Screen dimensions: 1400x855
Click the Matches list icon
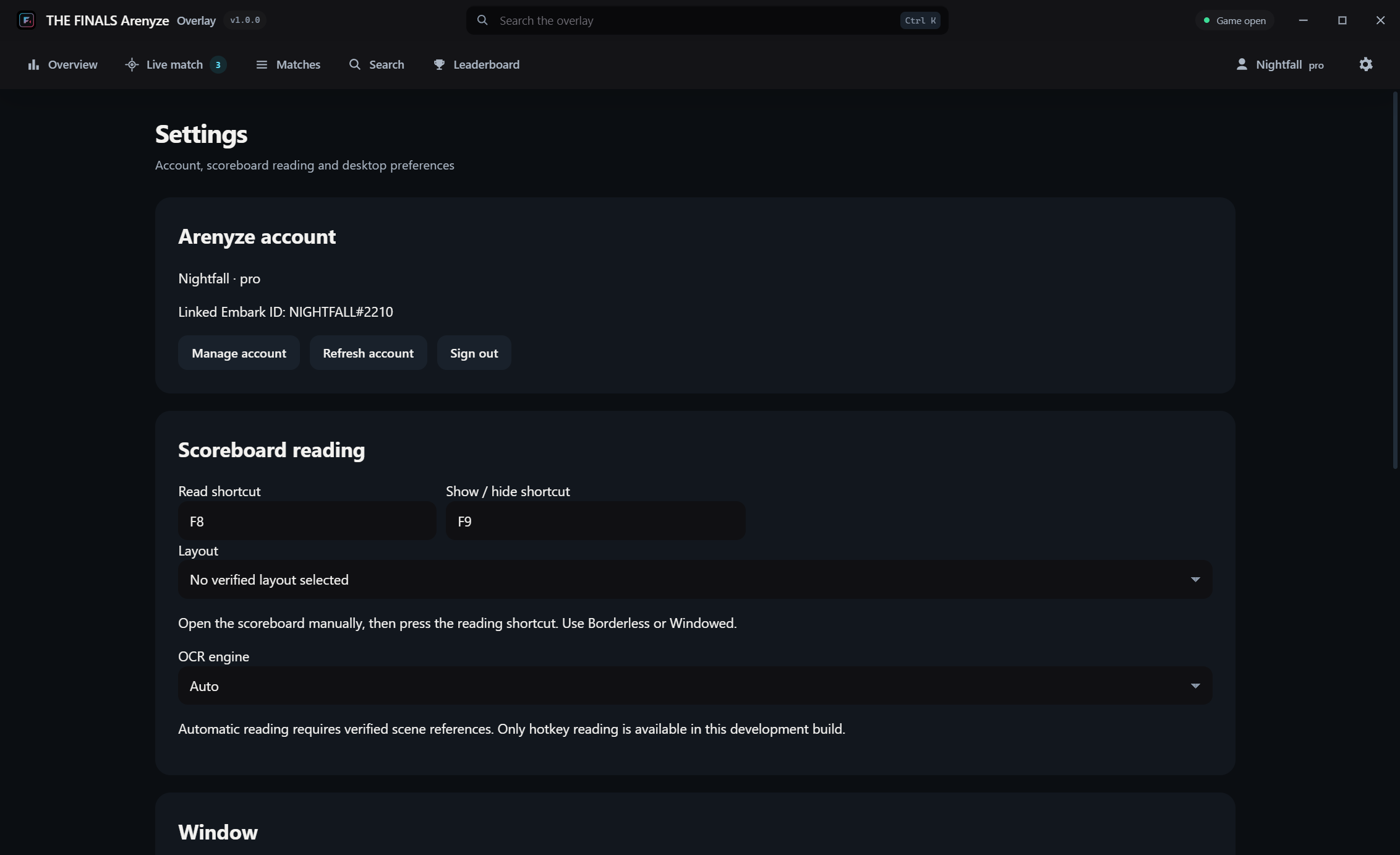(262, 64)
